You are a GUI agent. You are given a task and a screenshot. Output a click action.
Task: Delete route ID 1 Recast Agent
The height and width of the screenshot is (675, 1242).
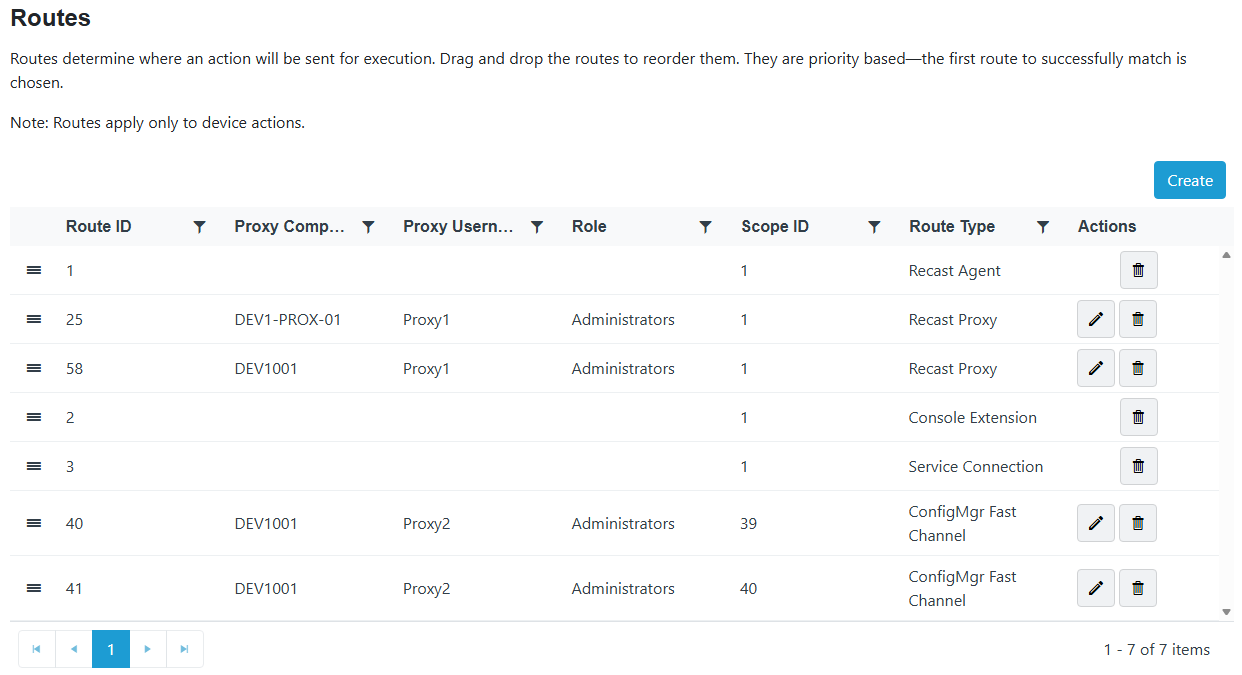click(x=1138, y=270)
